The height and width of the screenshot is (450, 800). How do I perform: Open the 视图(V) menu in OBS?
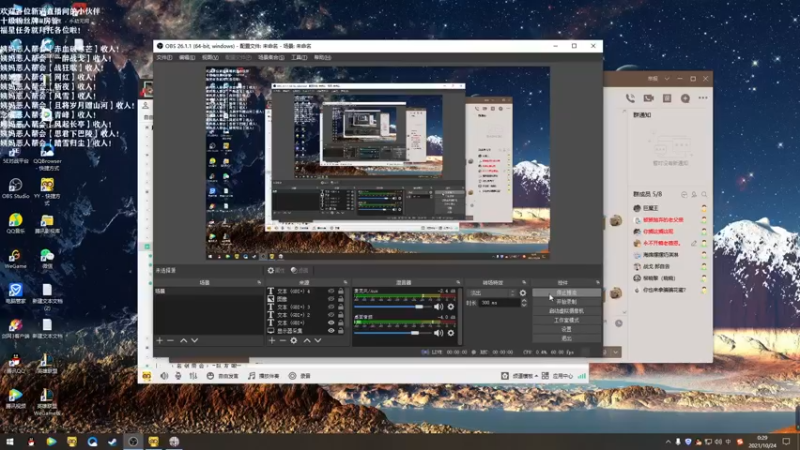tap(210, 58)
